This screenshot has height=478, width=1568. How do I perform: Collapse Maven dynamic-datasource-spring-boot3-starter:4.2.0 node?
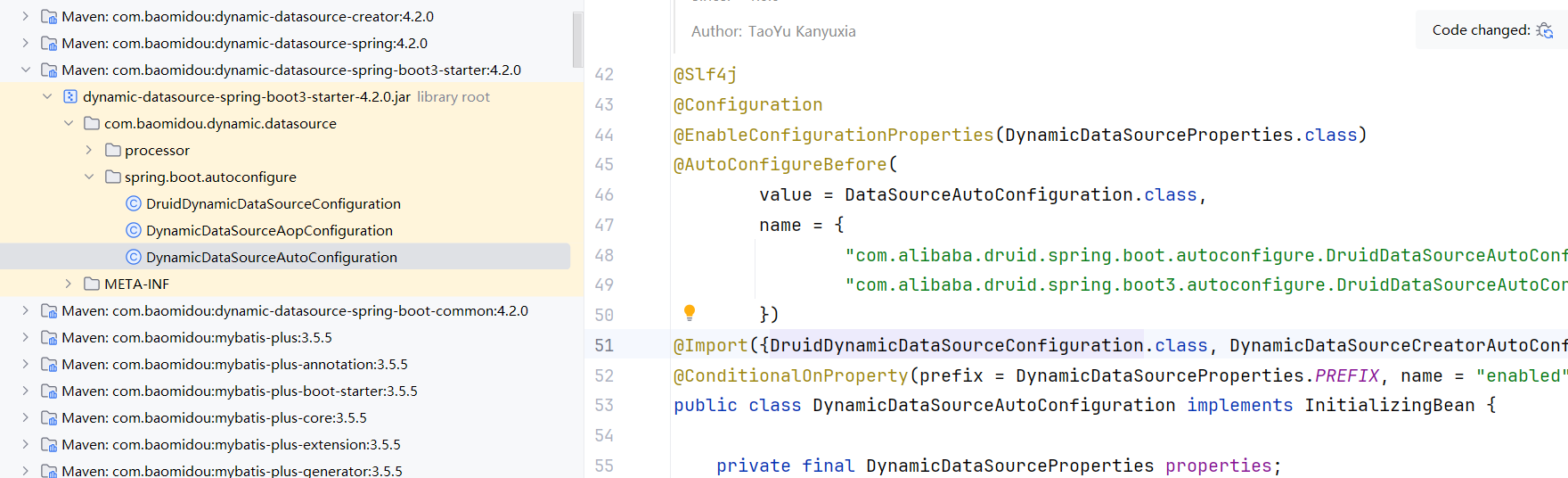click(x=25, y=70)
